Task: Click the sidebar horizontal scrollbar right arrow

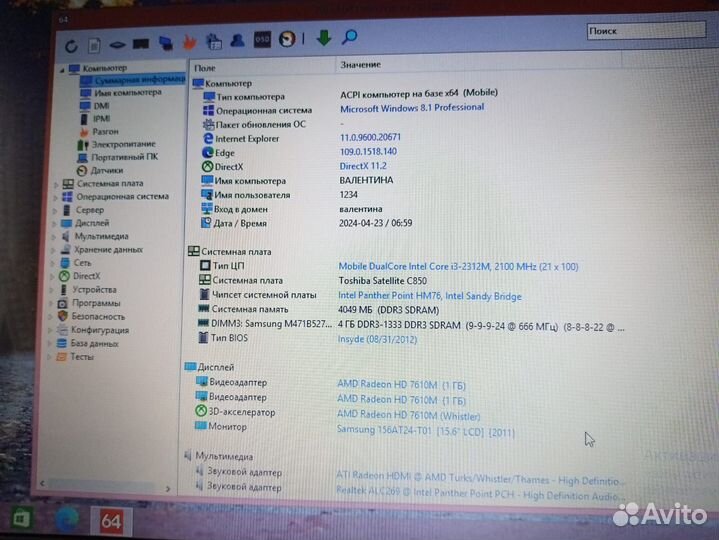Action: point(168,489)
